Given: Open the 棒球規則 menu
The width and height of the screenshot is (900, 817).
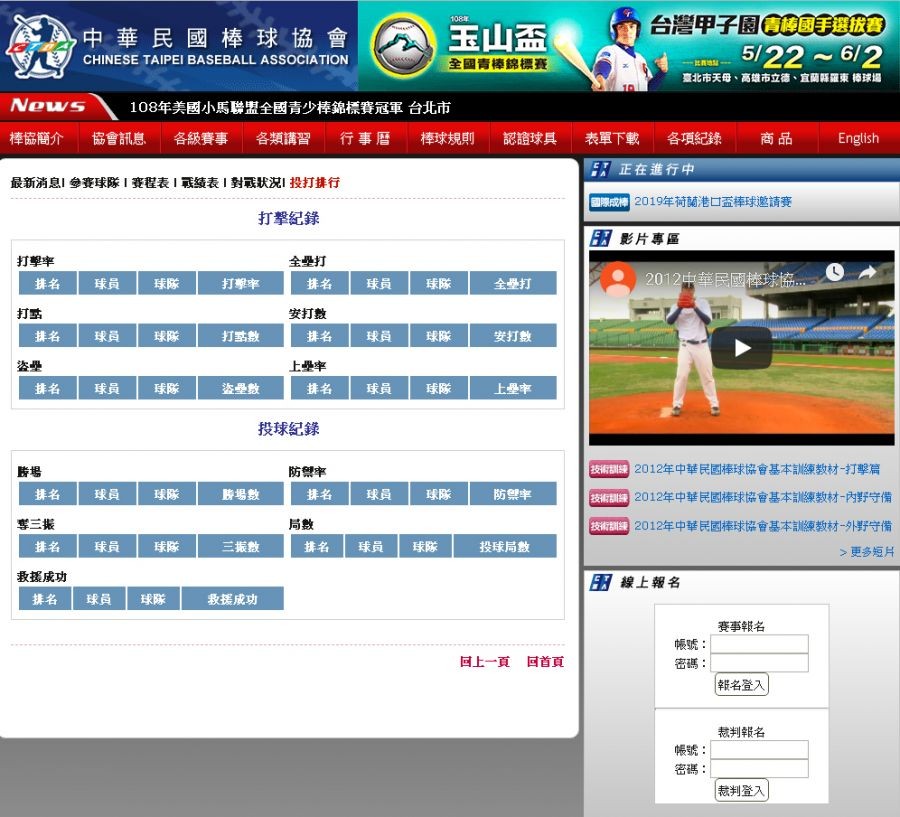Looking at the screenshot, I should 447,138.
